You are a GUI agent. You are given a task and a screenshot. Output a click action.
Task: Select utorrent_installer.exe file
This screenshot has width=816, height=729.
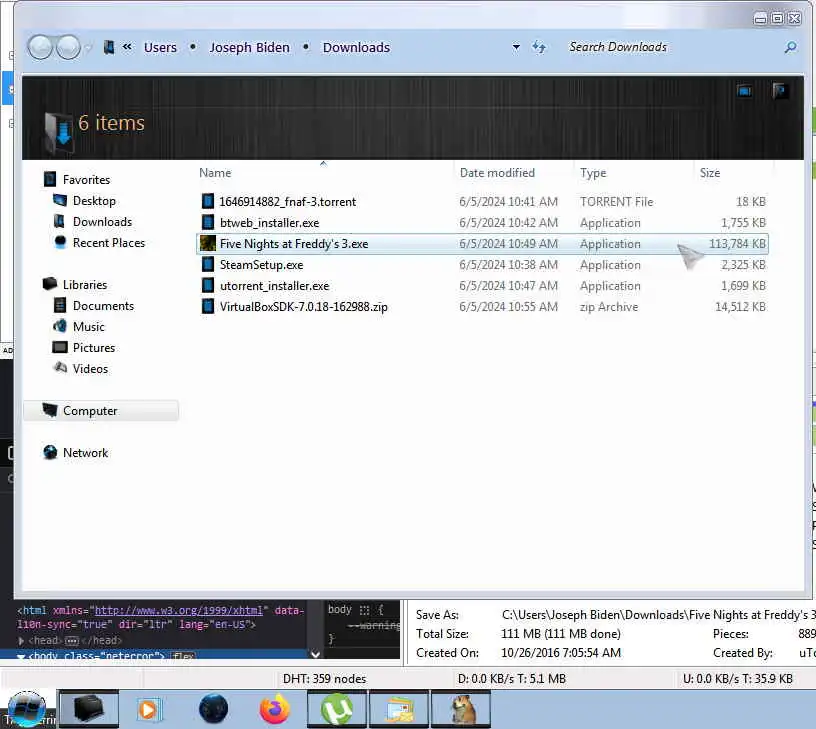point(482,286)
